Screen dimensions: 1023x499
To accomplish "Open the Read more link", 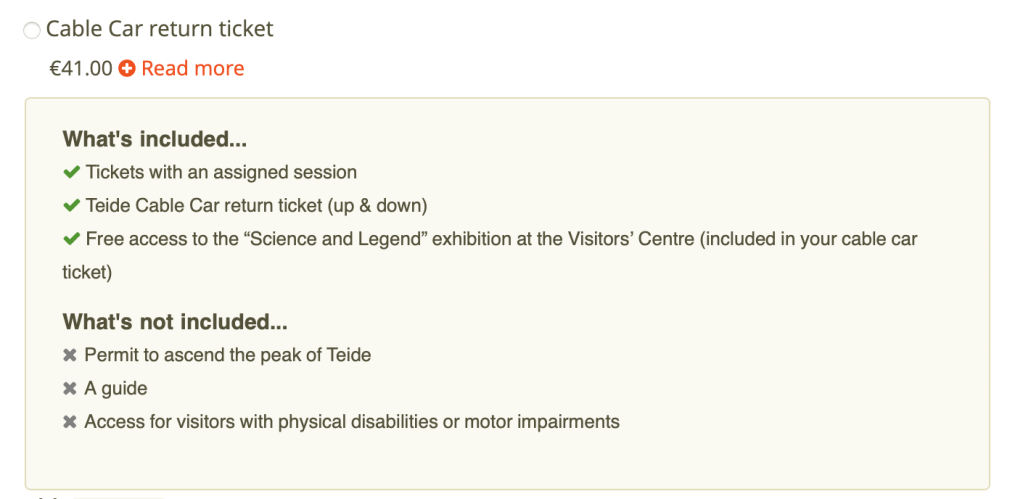I will point(193,69).
